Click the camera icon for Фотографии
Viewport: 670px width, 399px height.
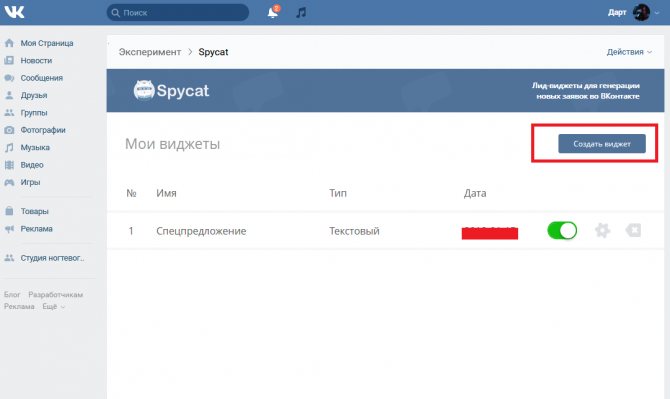(x=9, y=130)
